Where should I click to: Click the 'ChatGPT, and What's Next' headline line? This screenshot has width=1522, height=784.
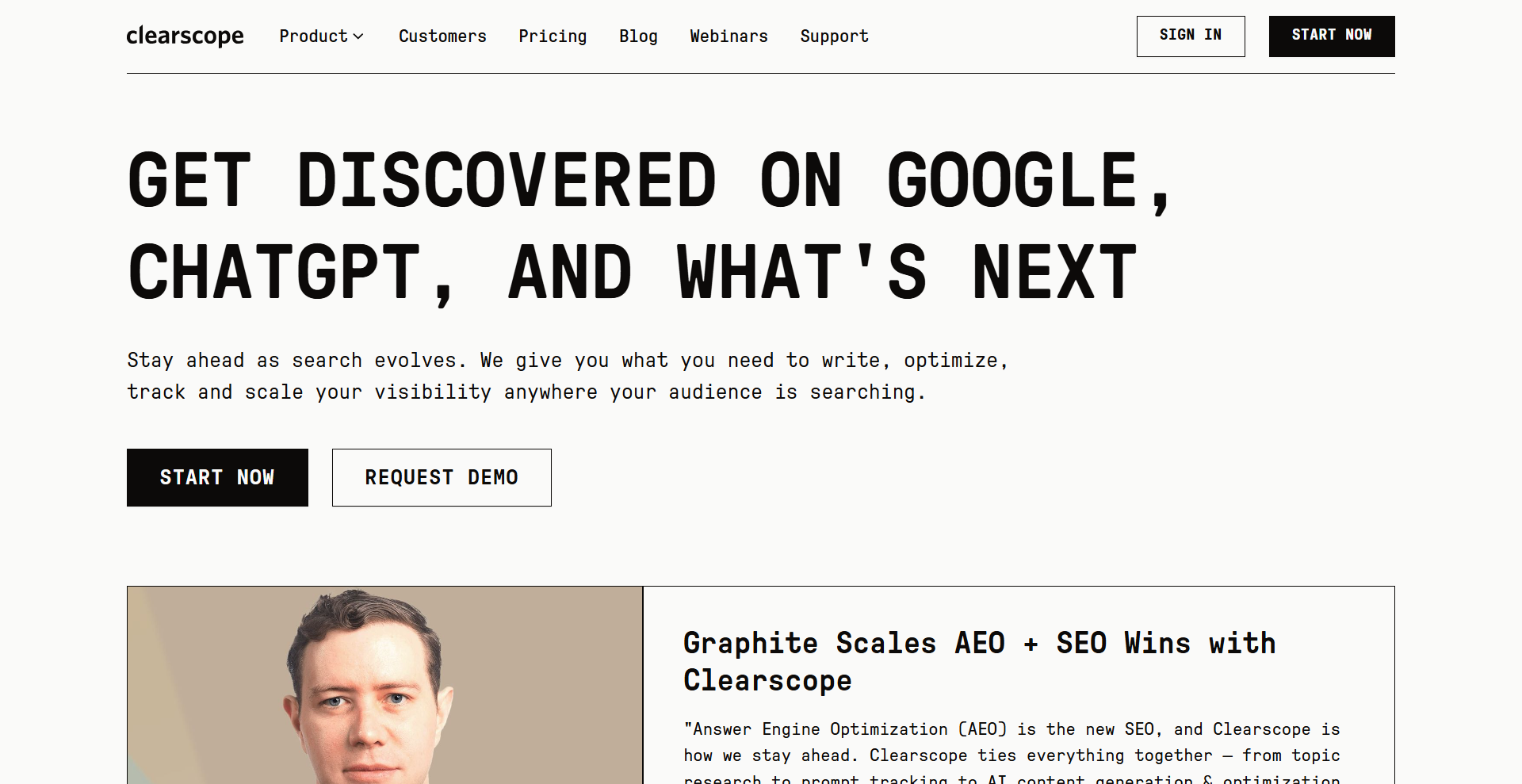[x=632, y=273]
